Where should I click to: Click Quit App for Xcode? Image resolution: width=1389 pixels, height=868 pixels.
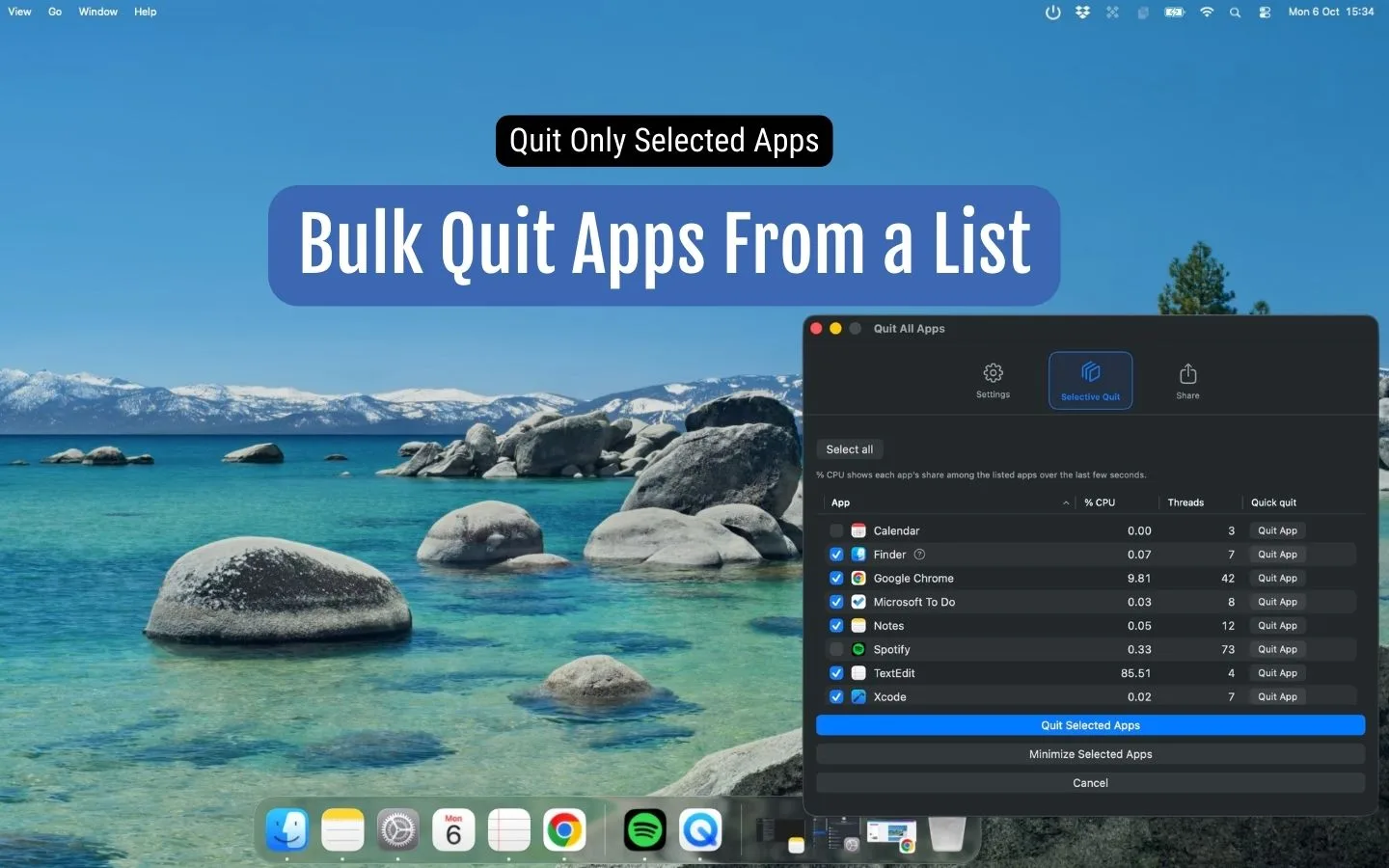click(x=1277, y=696)
